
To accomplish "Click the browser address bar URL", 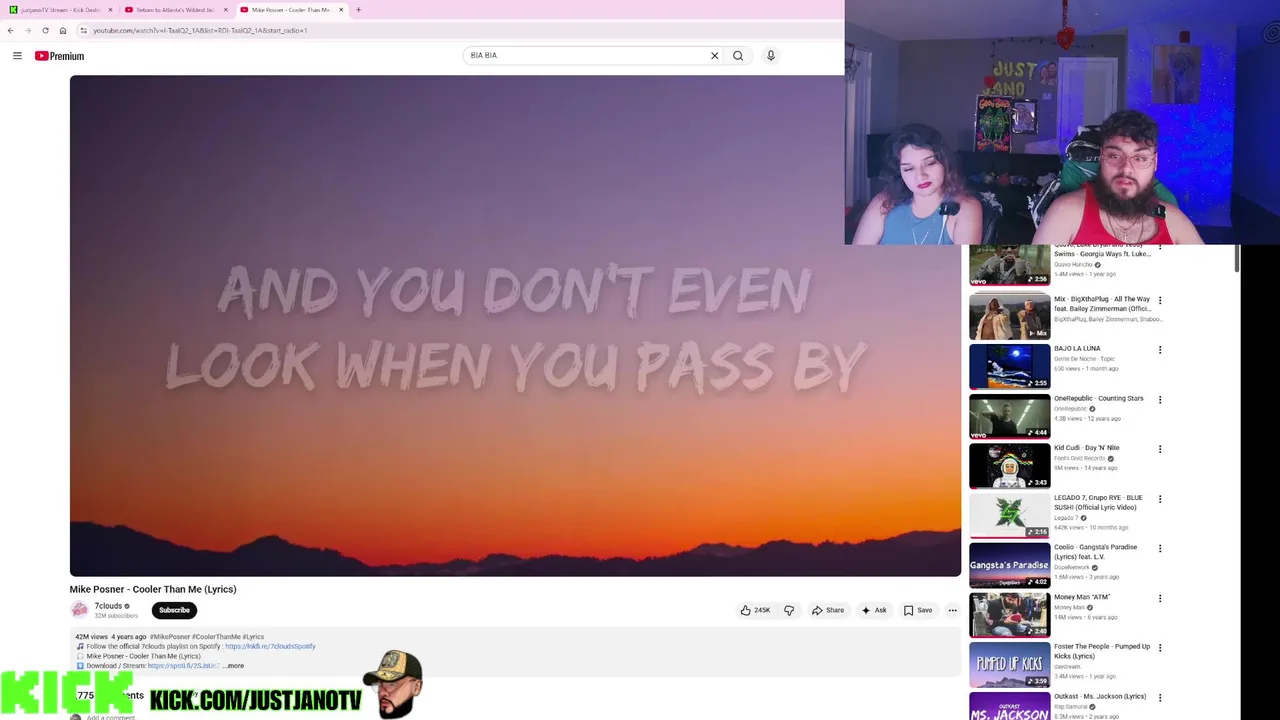I will pos(200,30).
